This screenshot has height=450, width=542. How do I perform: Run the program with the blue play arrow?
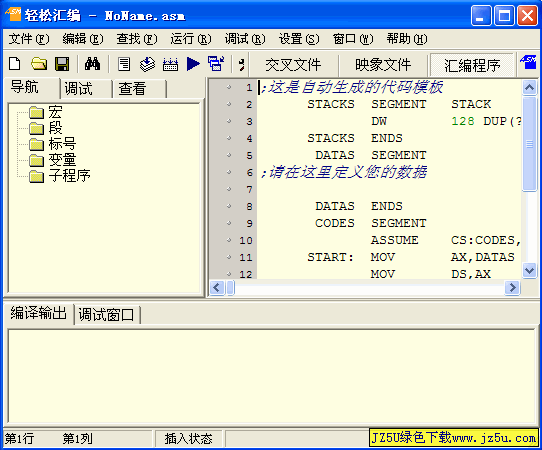click(193, 64)
